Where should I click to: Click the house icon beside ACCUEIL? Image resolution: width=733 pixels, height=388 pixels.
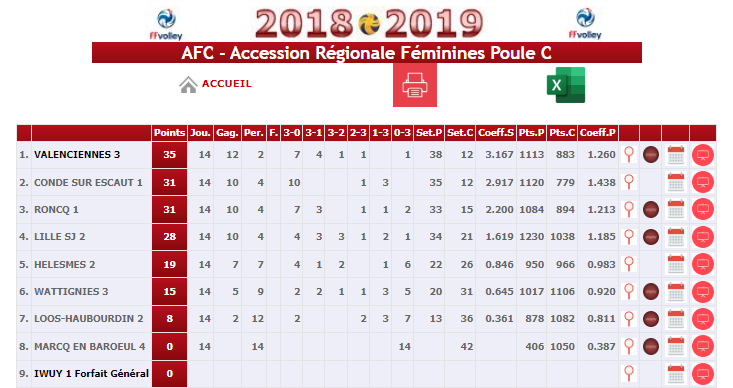coord(188,85)
